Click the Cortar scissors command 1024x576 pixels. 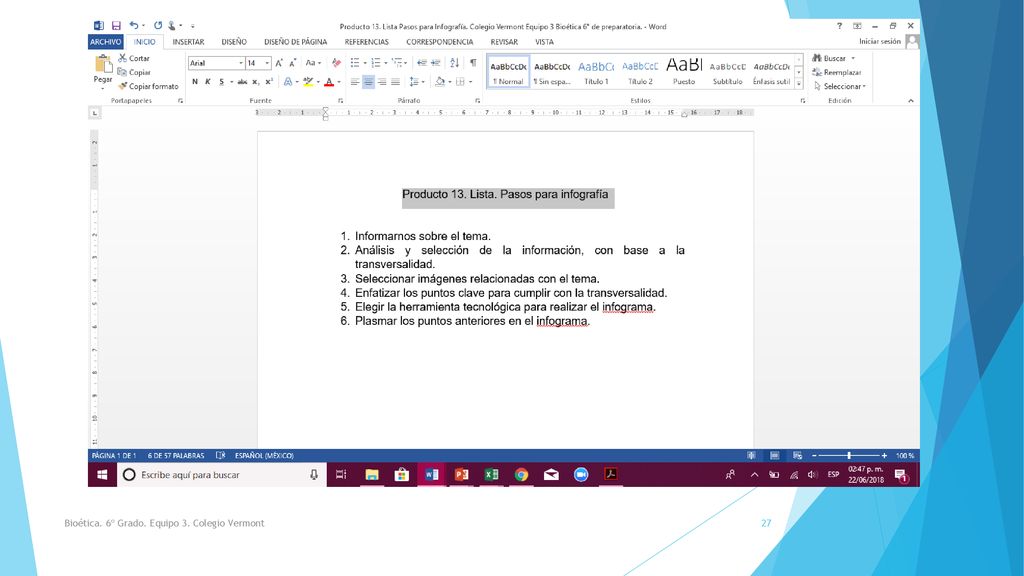click(134, 58)
